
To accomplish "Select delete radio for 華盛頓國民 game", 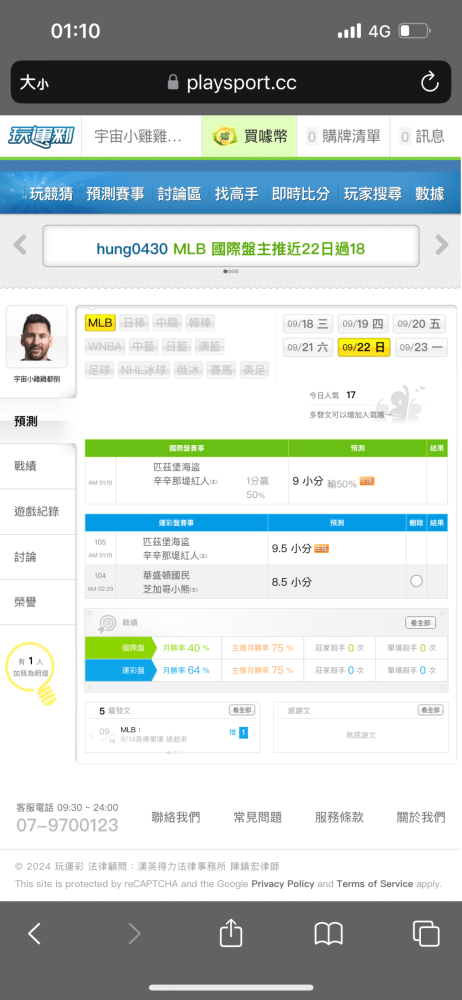I will (416, 581).
